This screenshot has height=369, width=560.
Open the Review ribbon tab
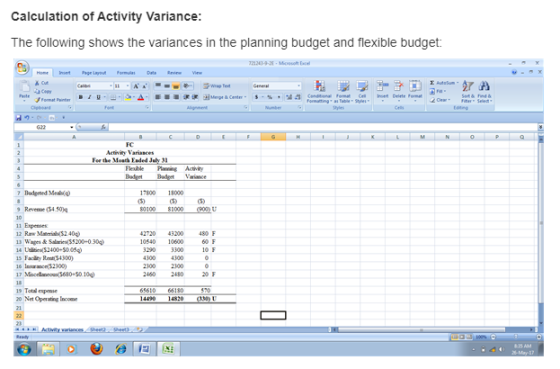(x=174, y=73)
